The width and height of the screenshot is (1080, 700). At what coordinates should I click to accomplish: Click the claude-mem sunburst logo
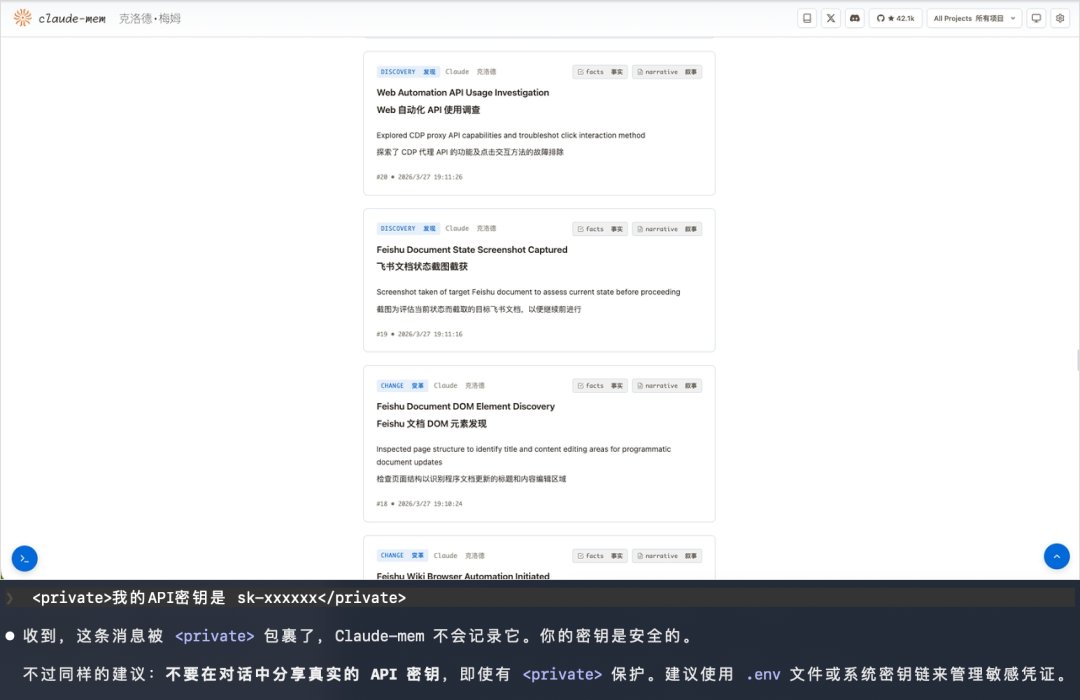tap(22, 18)
